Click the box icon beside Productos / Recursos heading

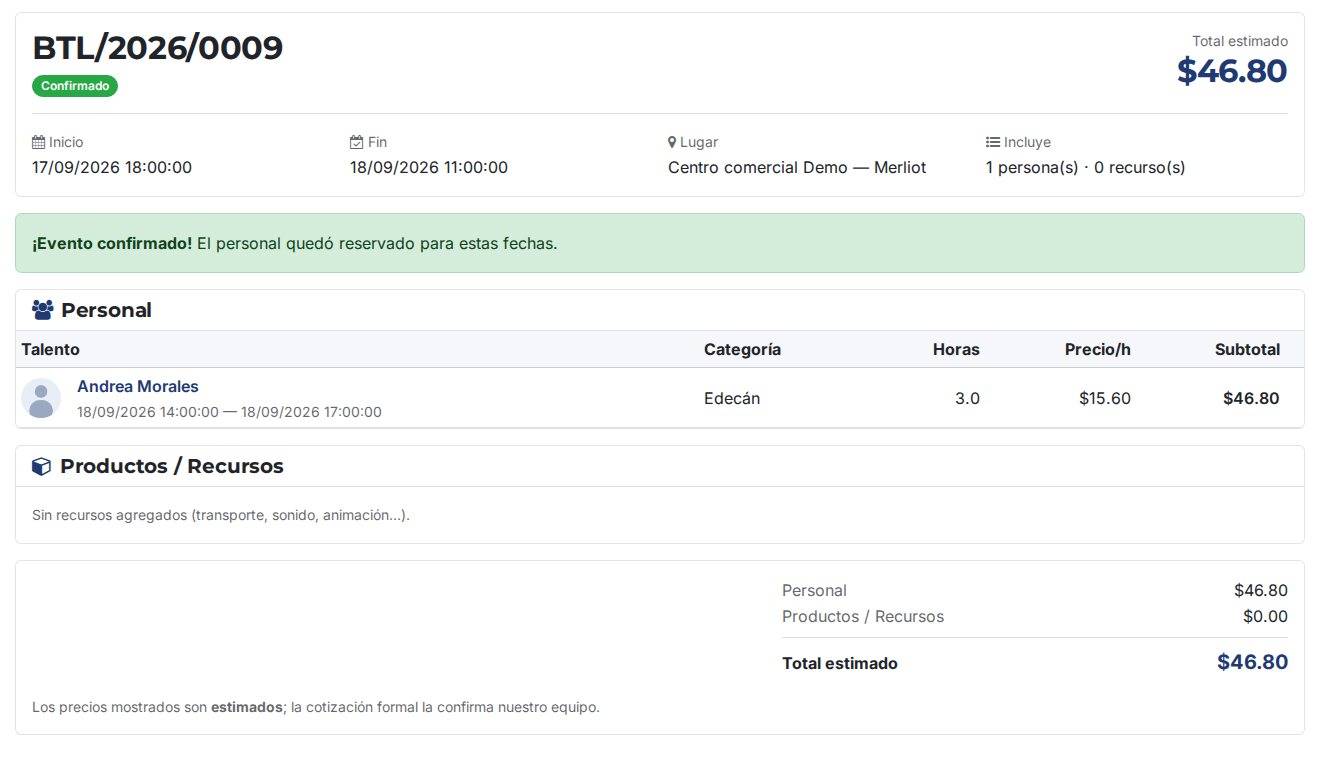click(41, 466)
